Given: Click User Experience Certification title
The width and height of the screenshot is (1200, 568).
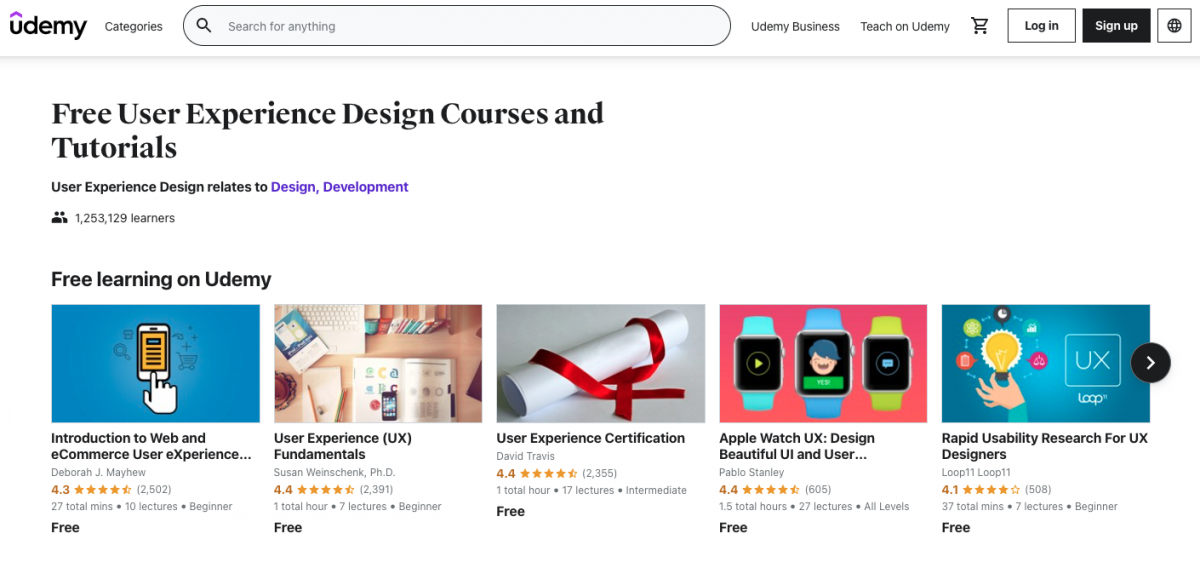Looking at the screenshot, I should coord(591,438).
